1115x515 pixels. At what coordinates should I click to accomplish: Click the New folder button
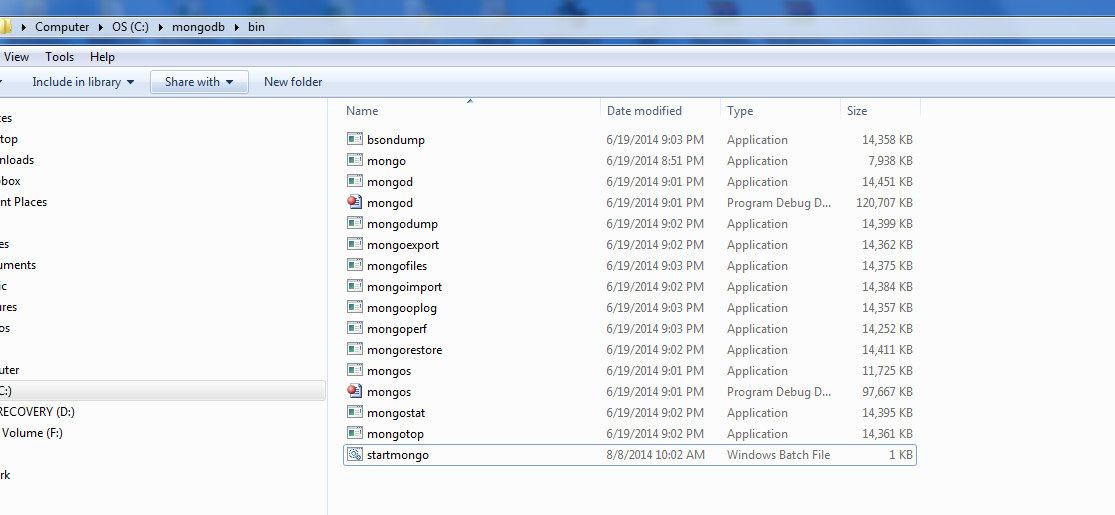click(293, 82)
